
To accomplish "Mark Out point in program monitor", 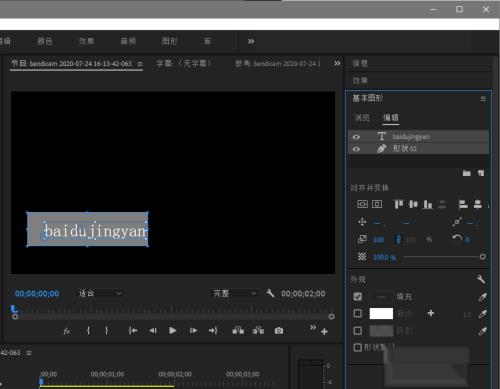I will (107, 331).
